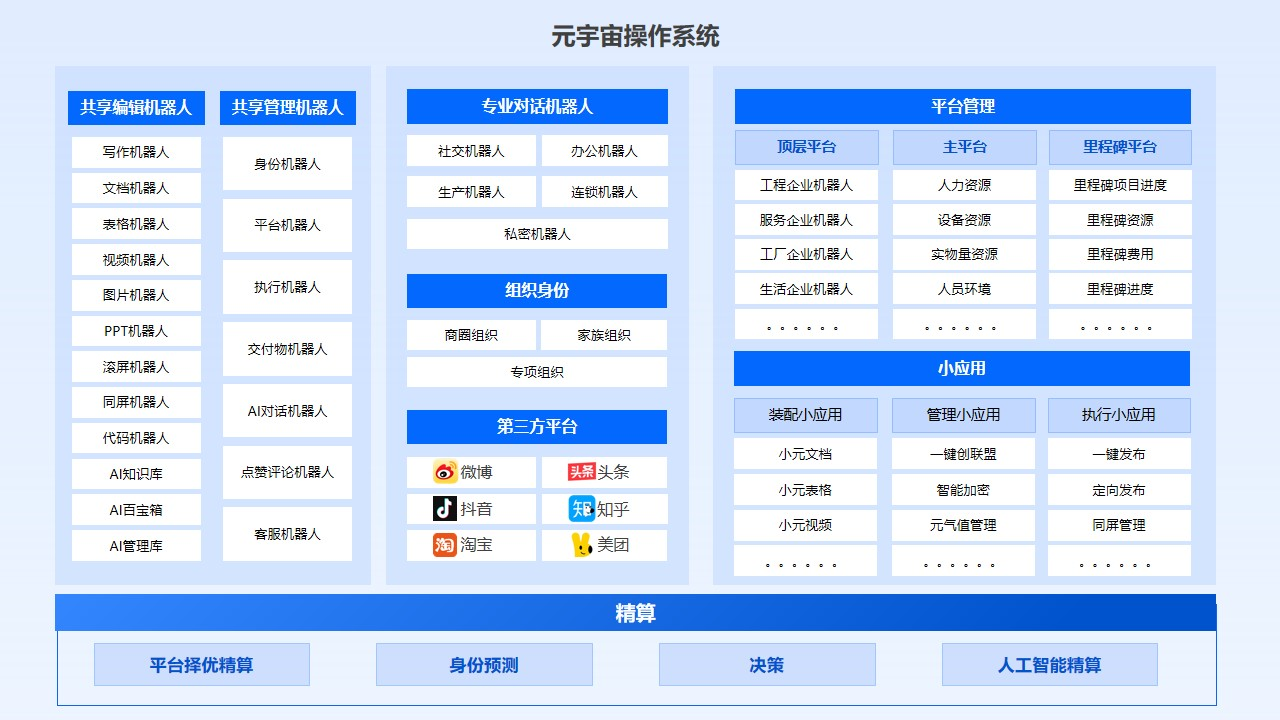Click the 生产机器人 item
The width and height of the screenshot is (1280, 720).
[471, 192]
